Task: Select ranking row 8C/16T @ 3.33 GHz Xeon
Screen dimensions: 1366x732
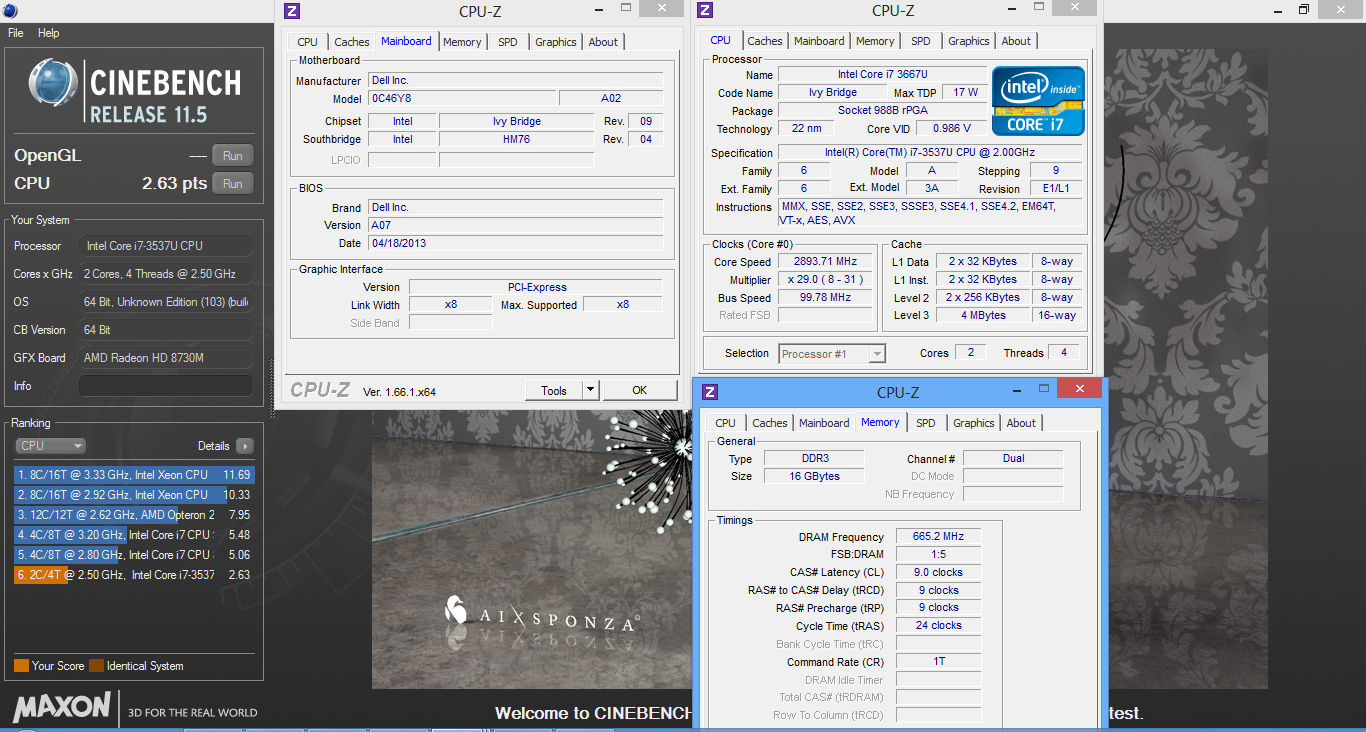Action: pos(134,475)
